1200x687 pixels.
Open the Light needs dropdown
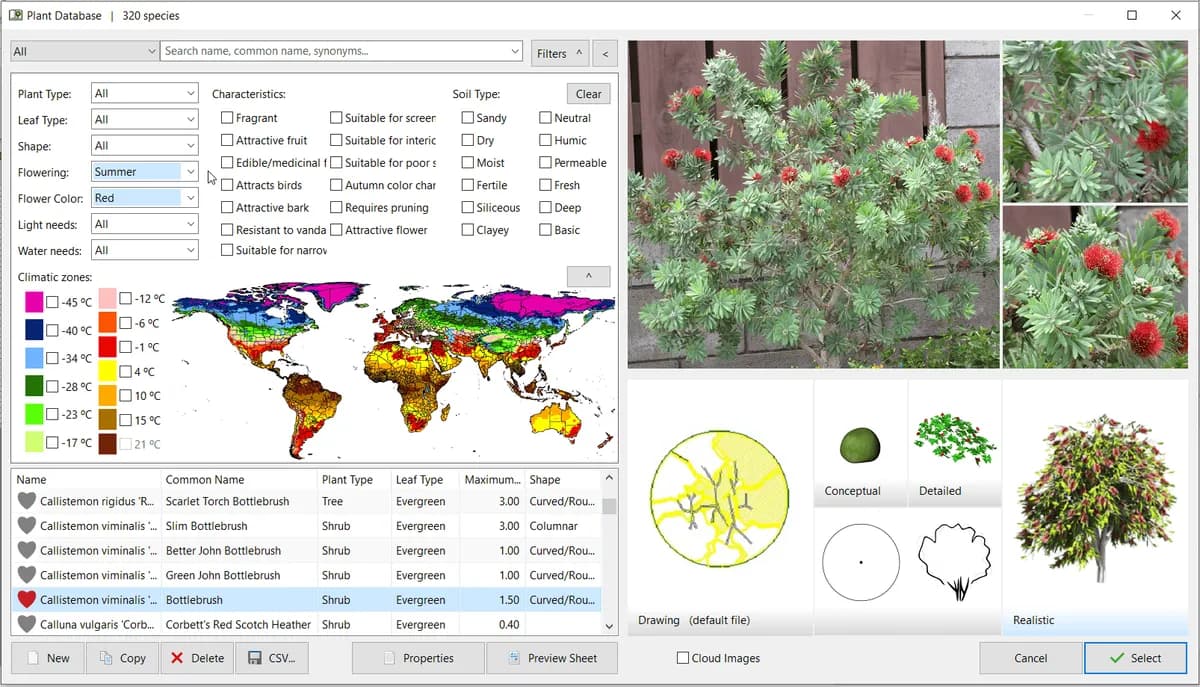[144, 224]
